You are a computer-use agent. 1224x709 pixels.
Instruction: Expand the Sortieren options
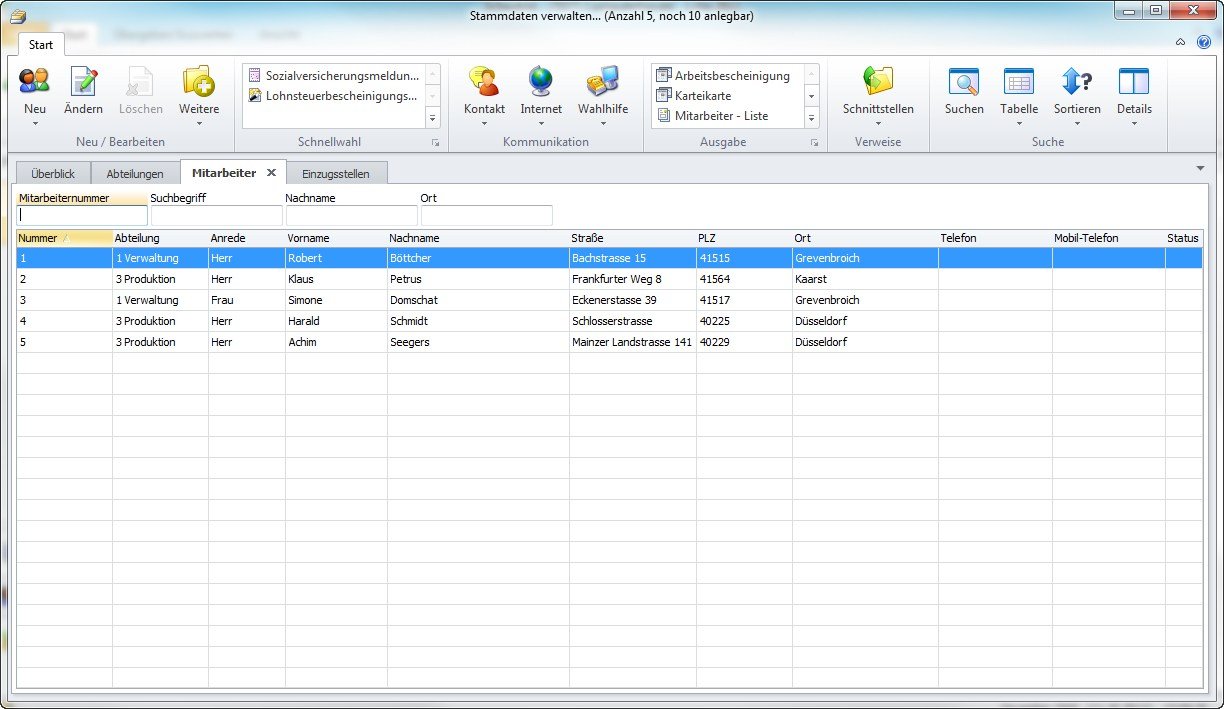pyautogui.click(x=1077, y=123)
